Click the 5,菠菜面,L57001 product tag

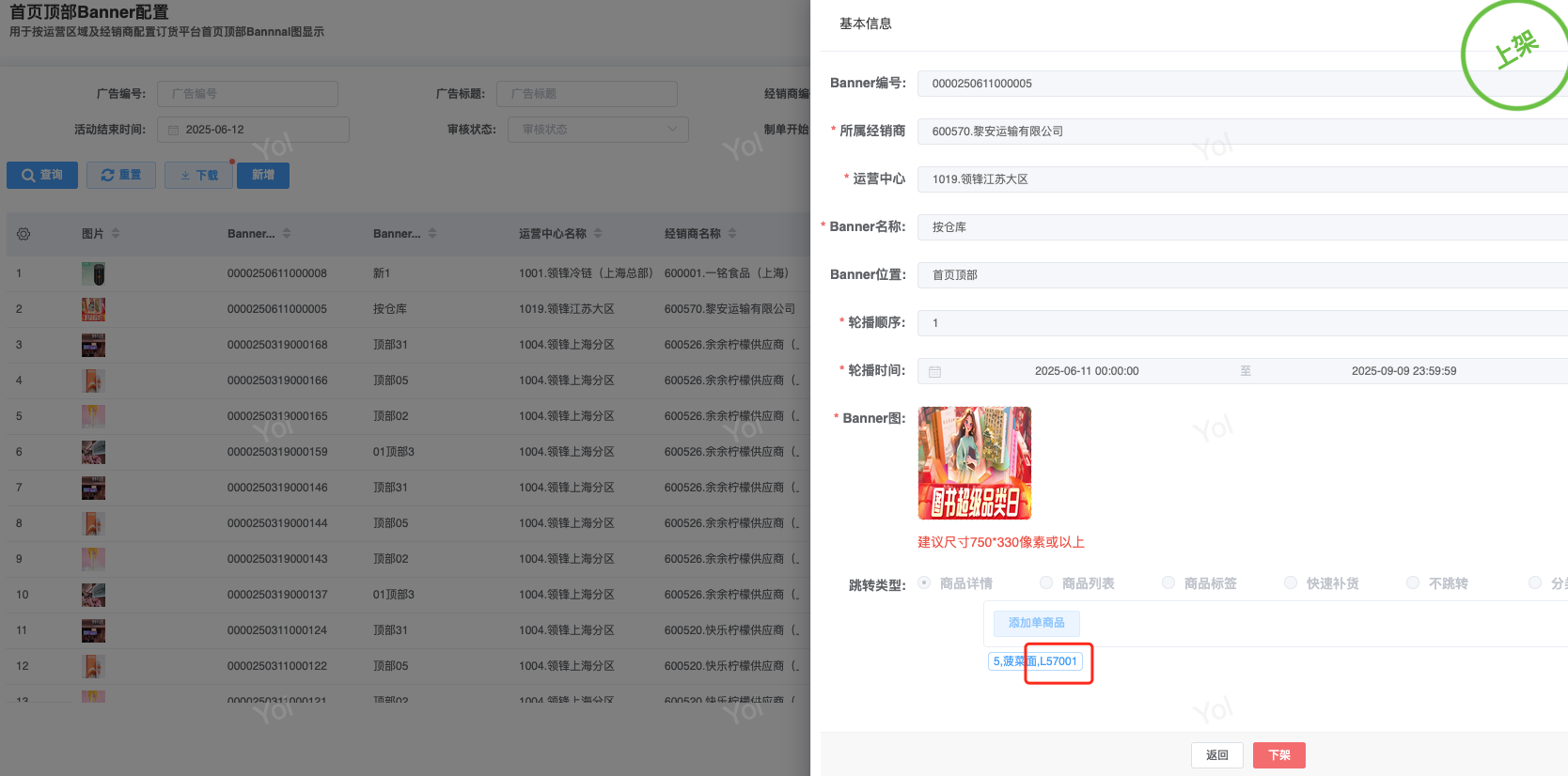[1035, 661]
